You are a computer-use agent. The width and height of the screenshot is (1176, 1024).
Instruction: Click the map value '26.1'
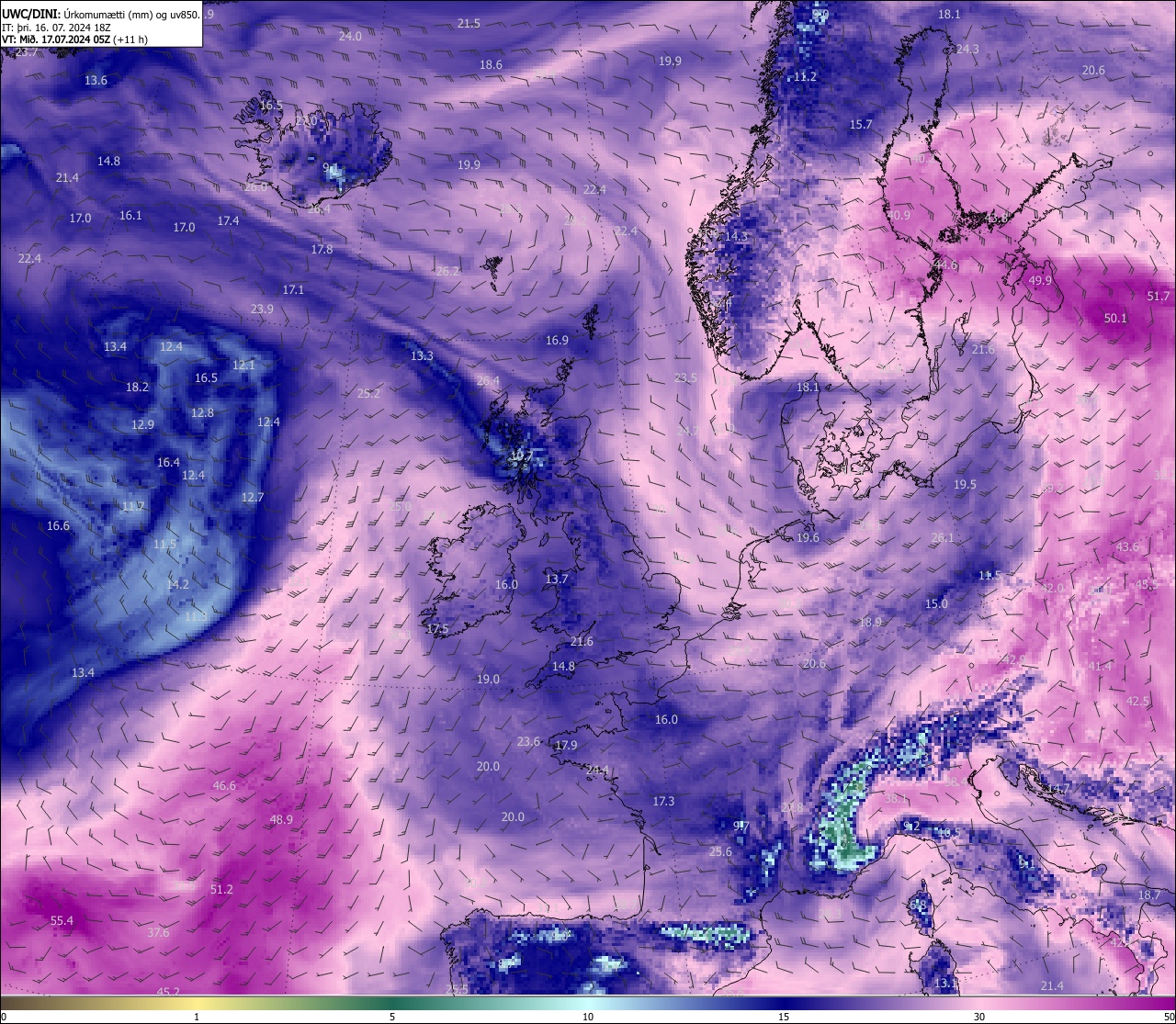[x=943, y=537]
